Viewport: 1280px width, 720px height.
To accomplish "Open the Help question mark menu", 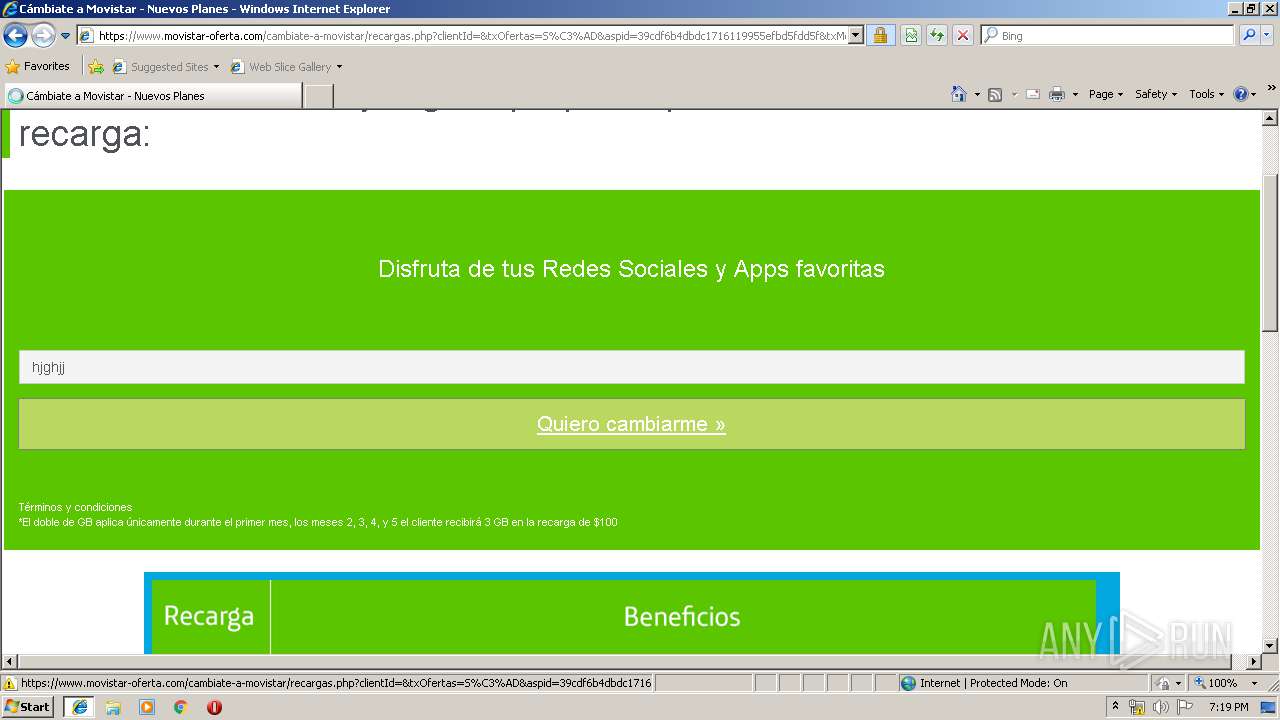I will coord(1245,94).
